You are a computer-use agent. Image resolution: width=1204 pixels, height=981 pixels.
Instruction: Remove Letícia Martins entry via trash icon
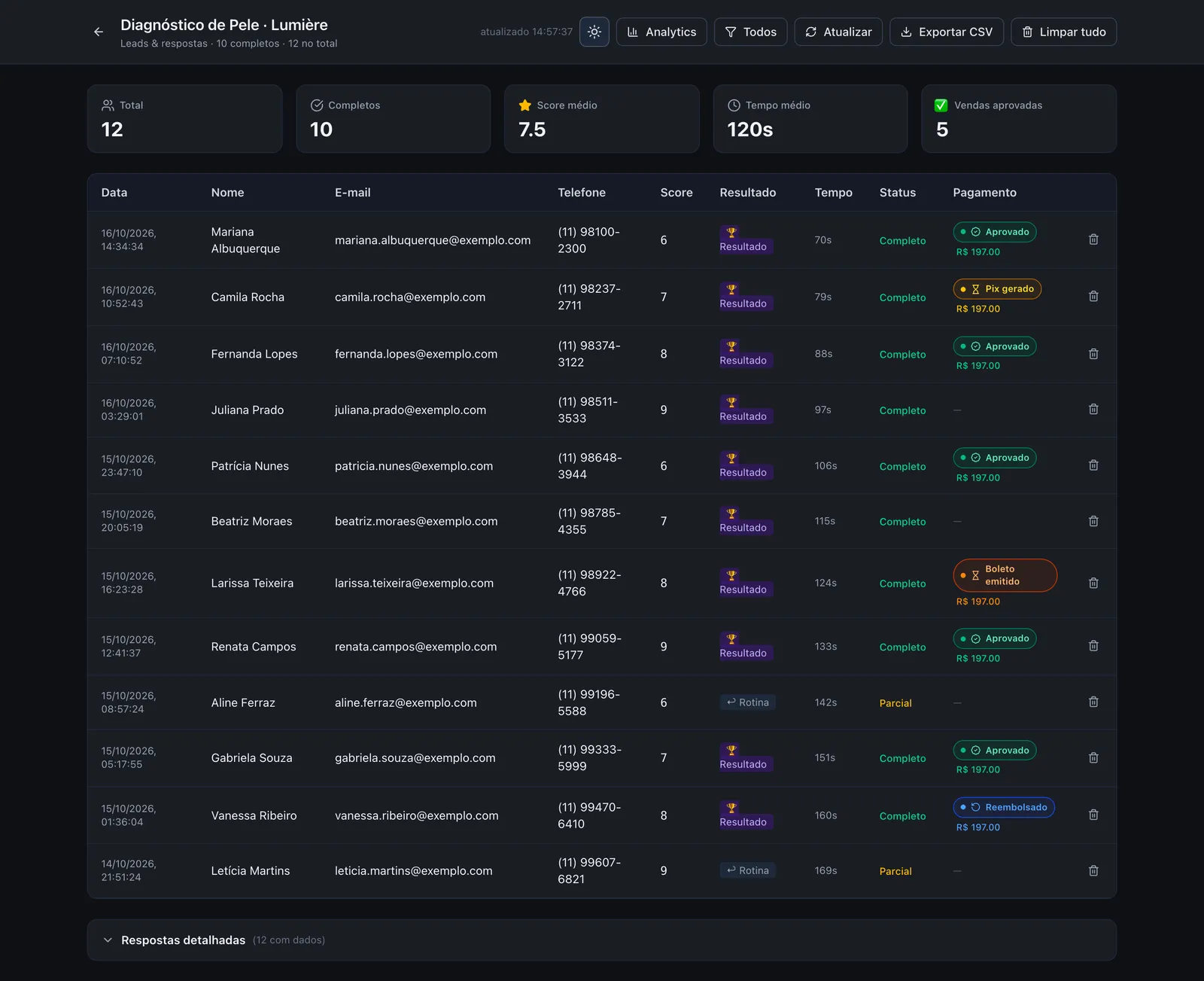(x=1093, y=870)
